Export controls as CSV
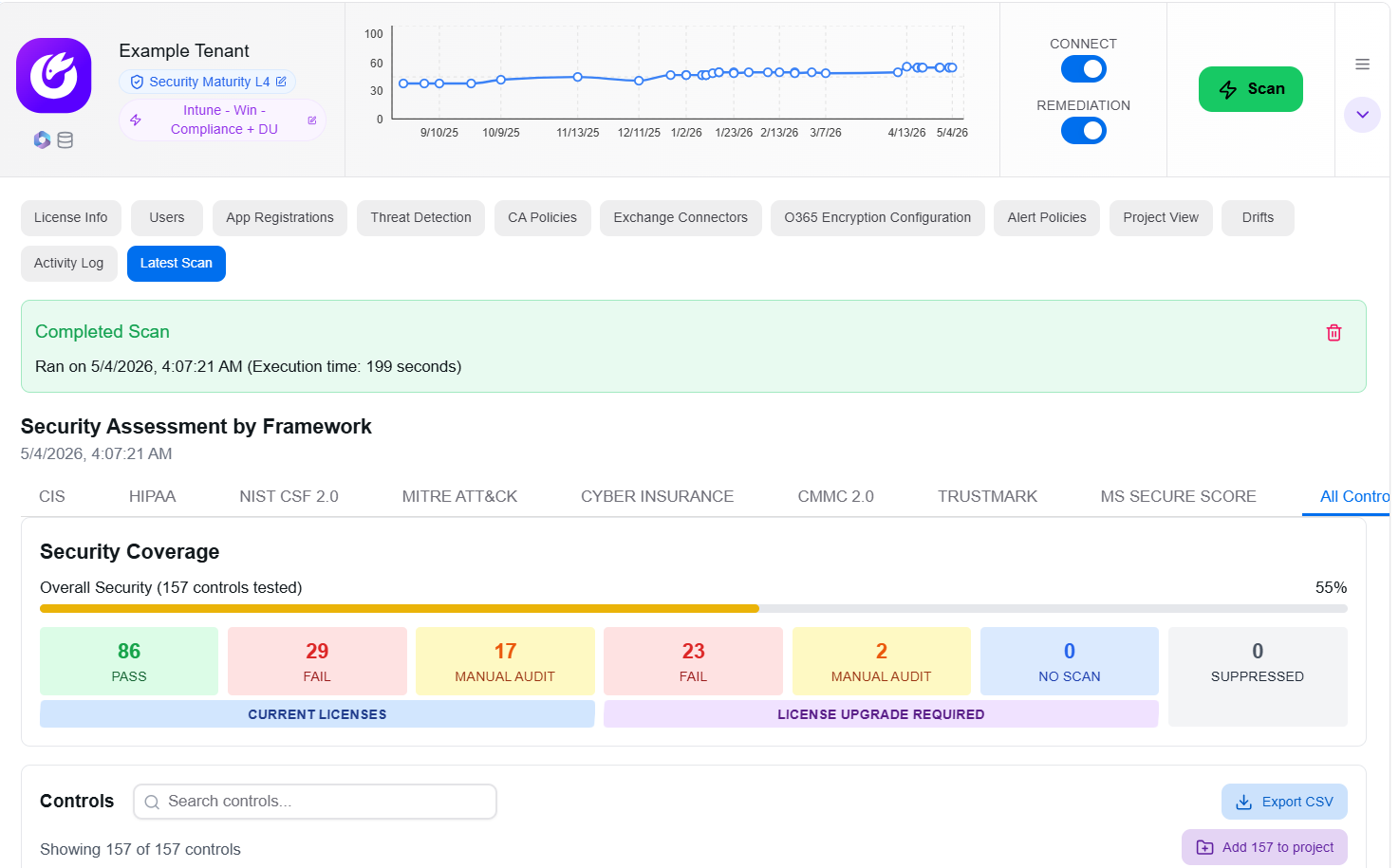1399x868 pixels. click(1284, 803)
